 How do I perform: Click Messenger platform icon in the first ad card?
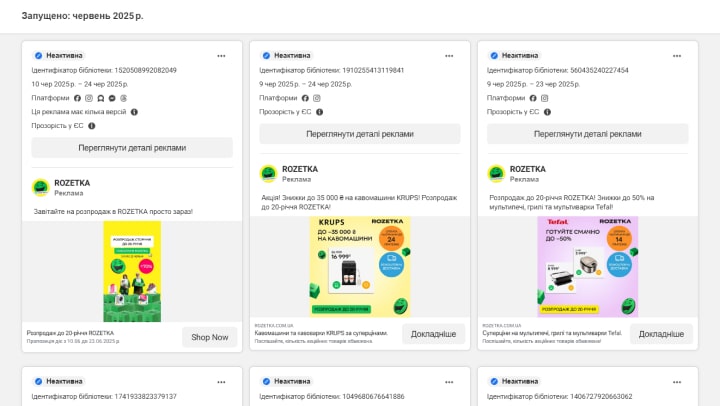click(112, 98)
